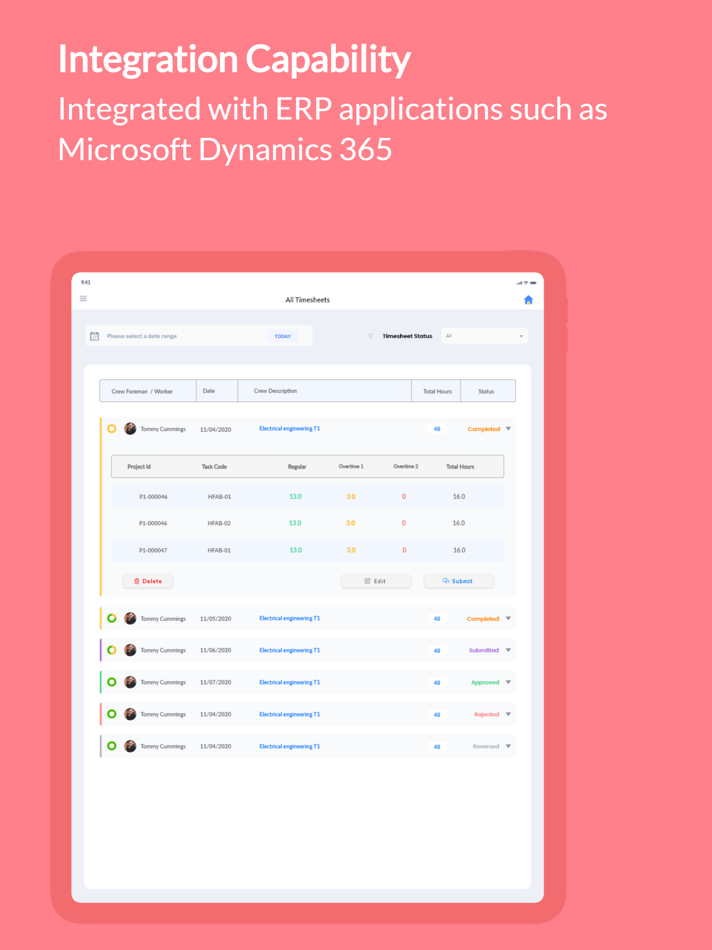Click 'HFAB-02' task code cell

[219, 523]
